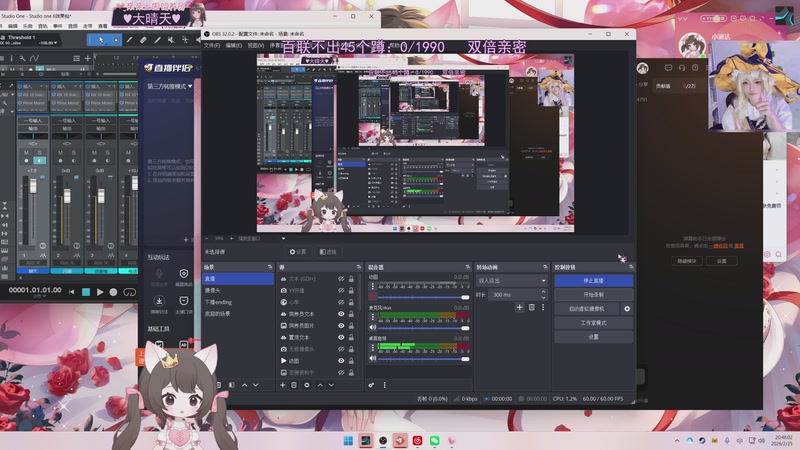Unmute the 动图 mixer channel

pyautogui.click(x=372, y=297)
